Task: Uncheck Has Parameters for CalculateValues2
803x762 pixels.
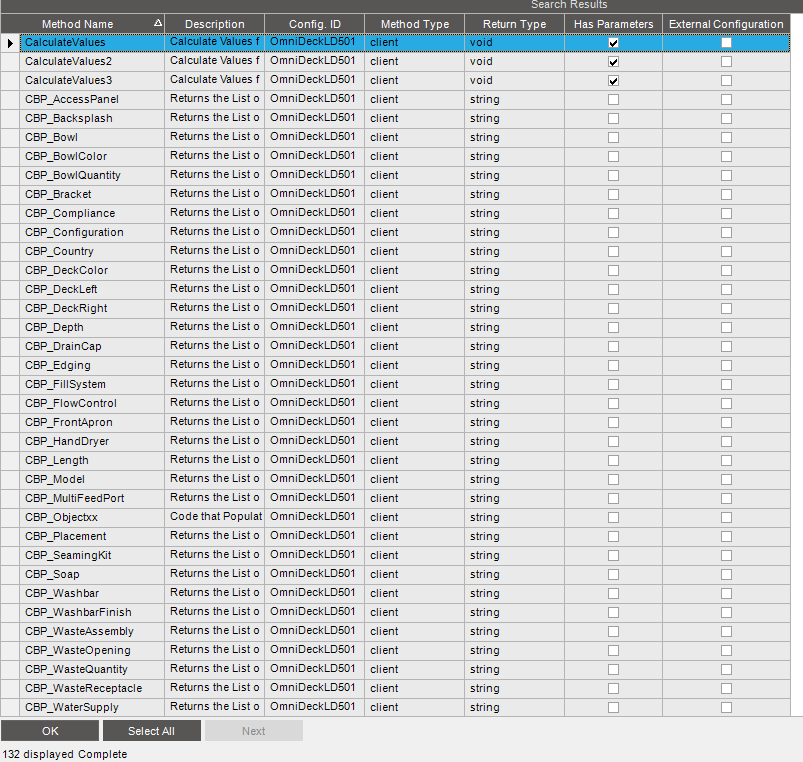Action: pos(614,61)
